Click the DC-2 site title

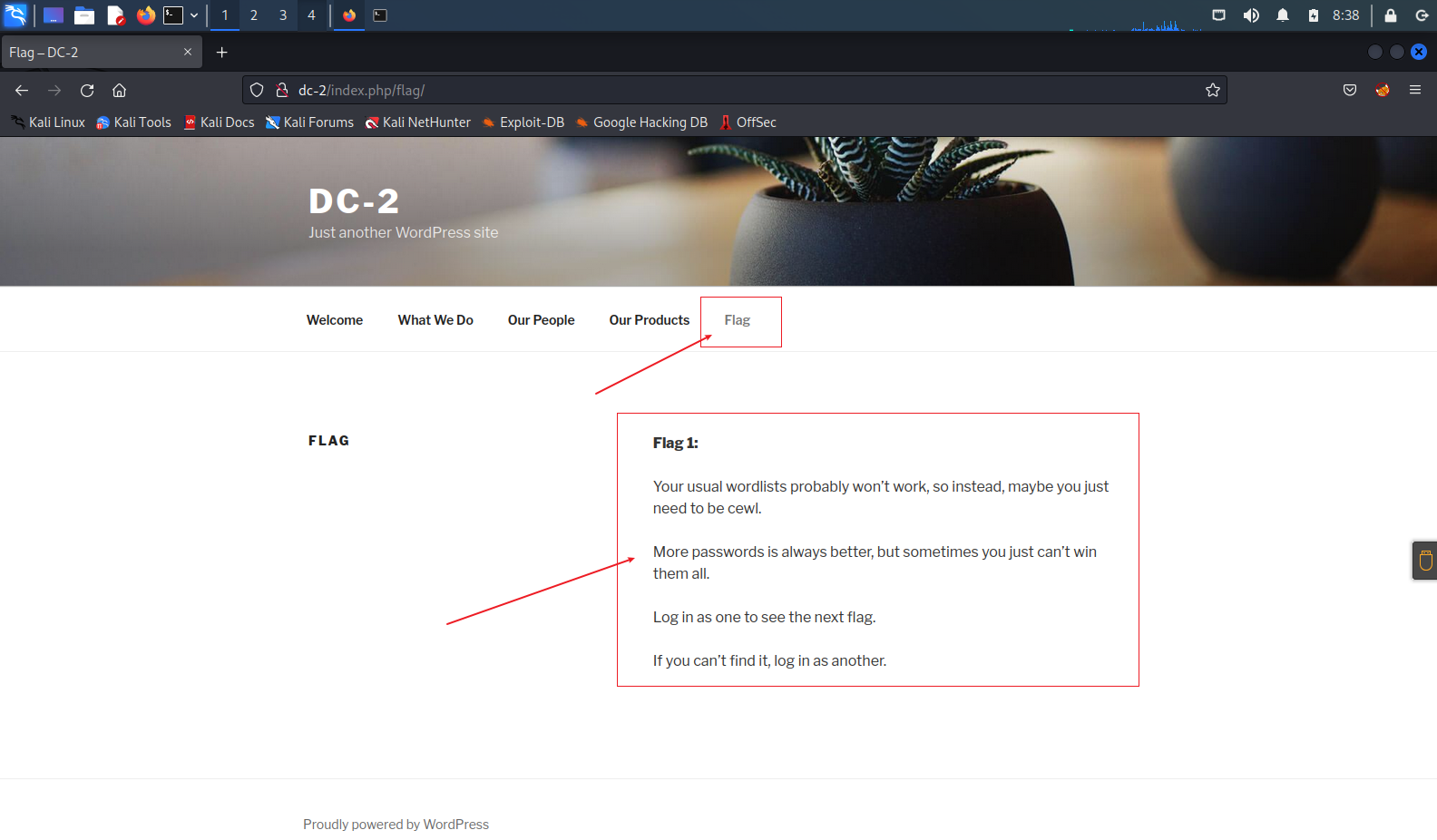click(x=354, y=201)
